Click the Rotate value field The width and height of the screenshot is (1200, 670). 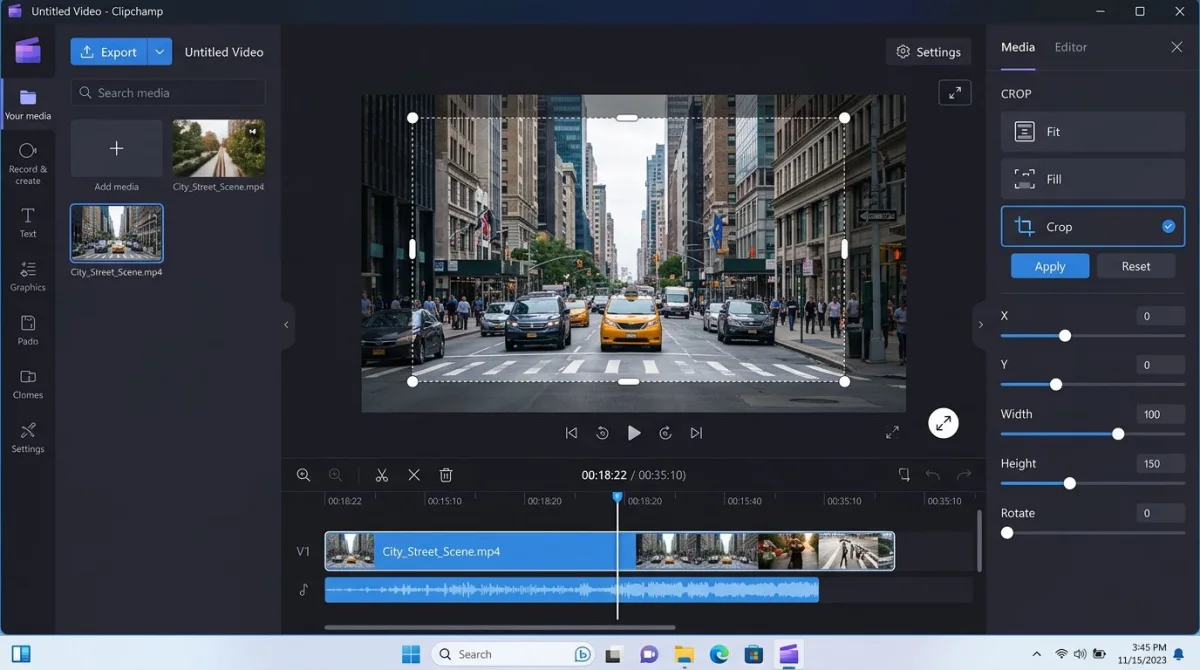pos(1160,513)
